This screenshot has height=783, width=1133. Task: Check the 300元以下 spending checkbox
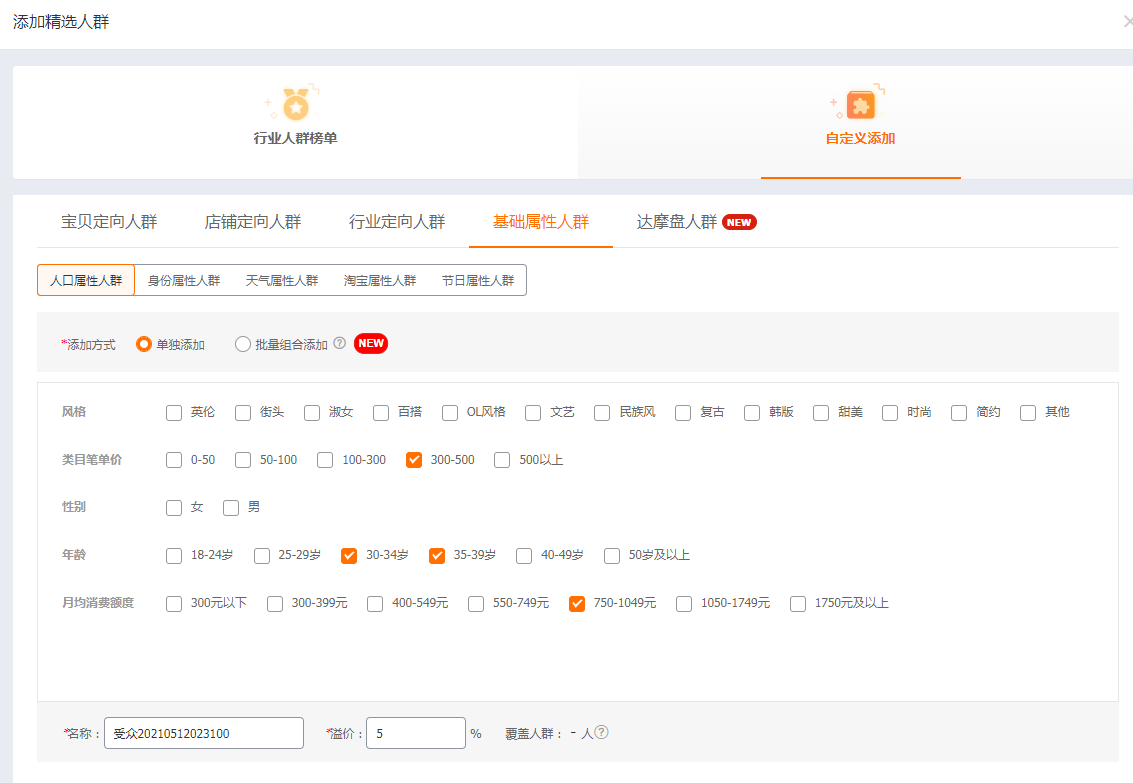point(173,603)
